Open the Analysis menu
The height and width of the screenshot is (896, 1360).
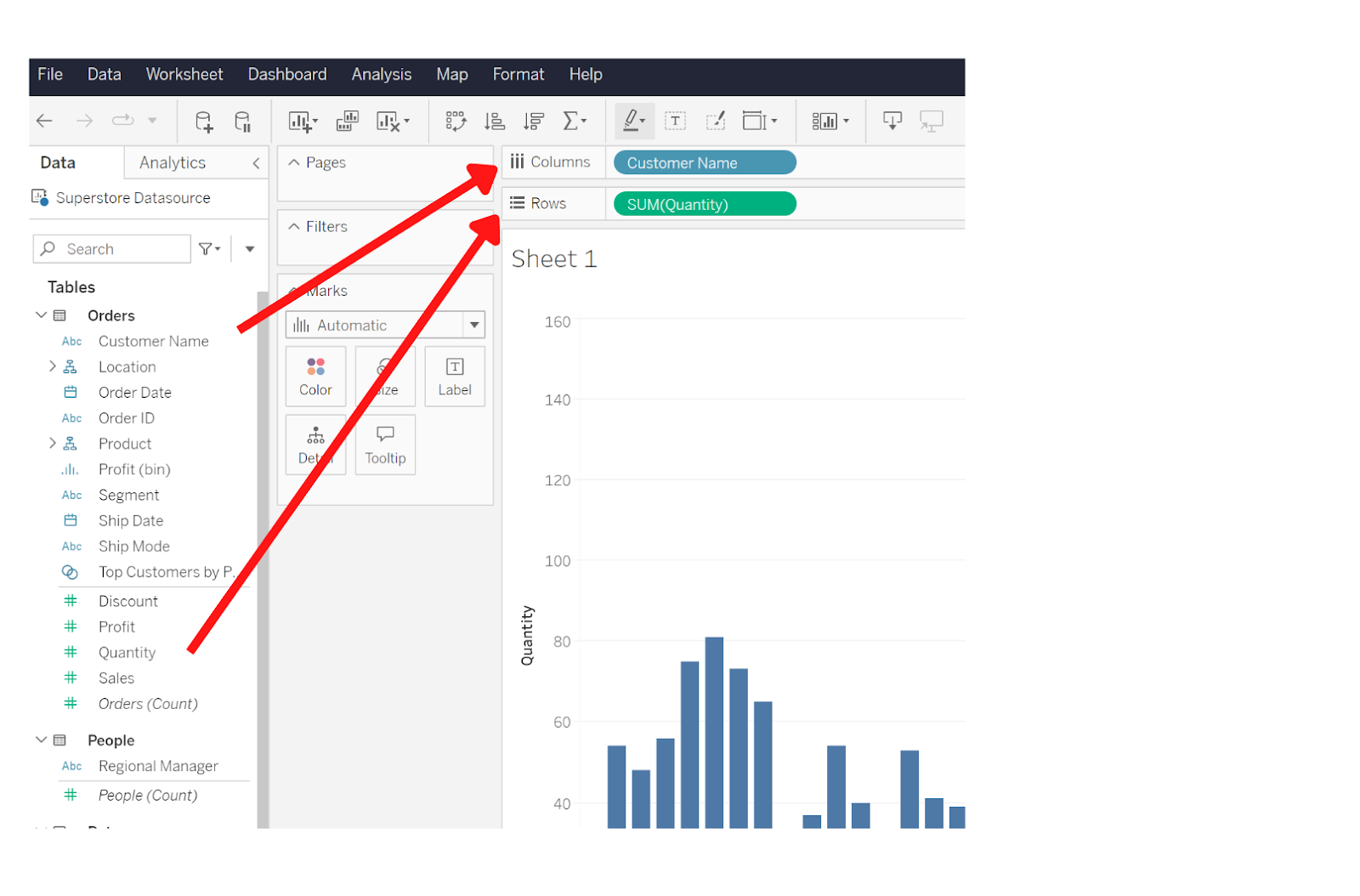click(382, 75)
